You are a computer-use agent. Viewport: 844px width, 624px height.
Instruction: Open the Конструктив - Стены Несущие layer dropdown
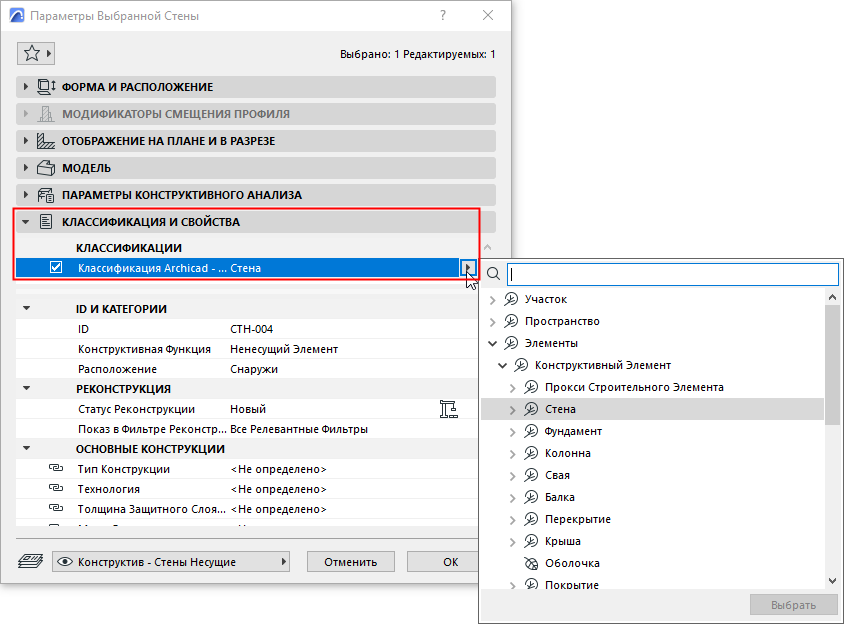click(x=171, y=562)
